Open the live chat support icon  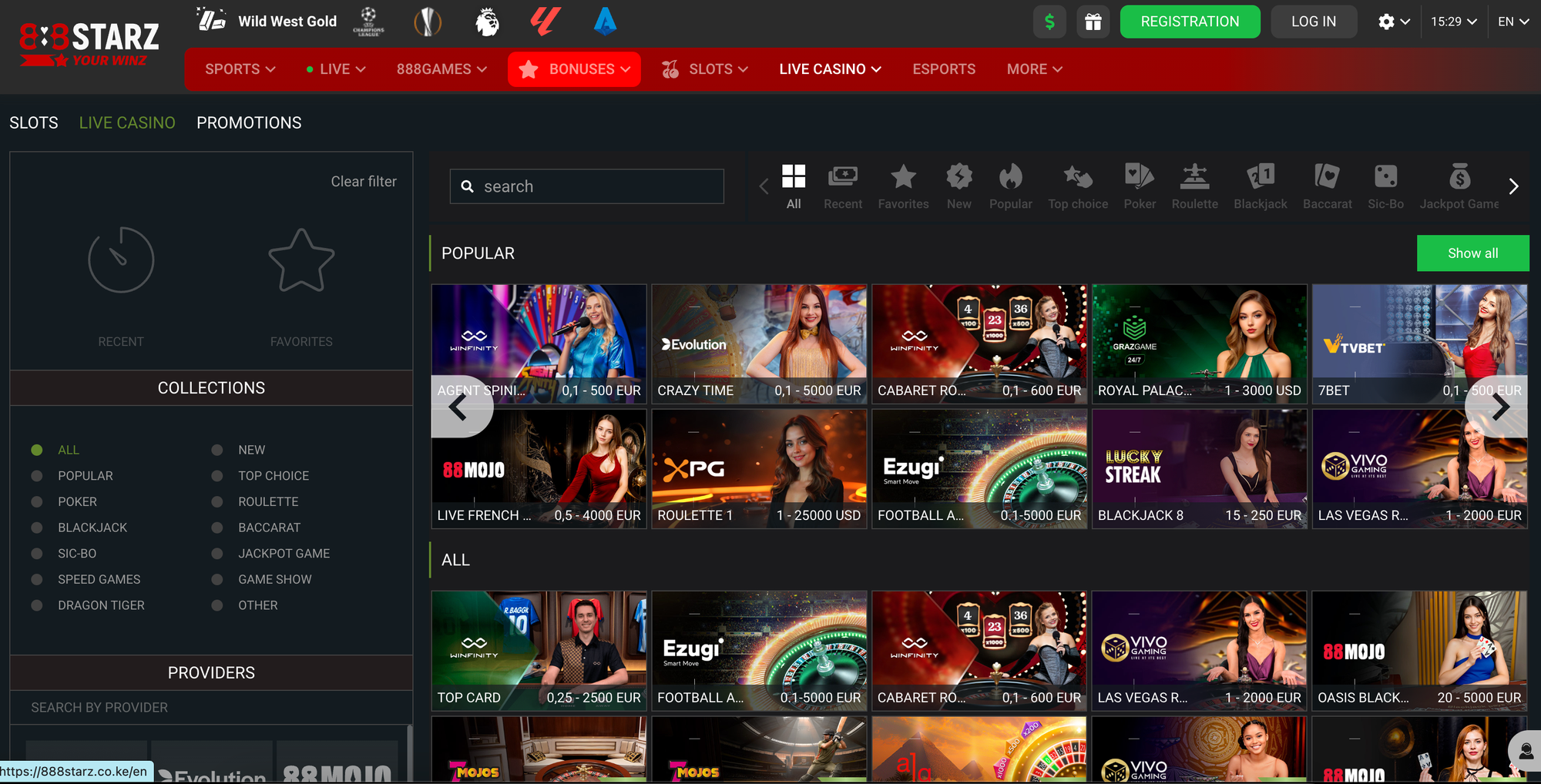pos(1526,751)
